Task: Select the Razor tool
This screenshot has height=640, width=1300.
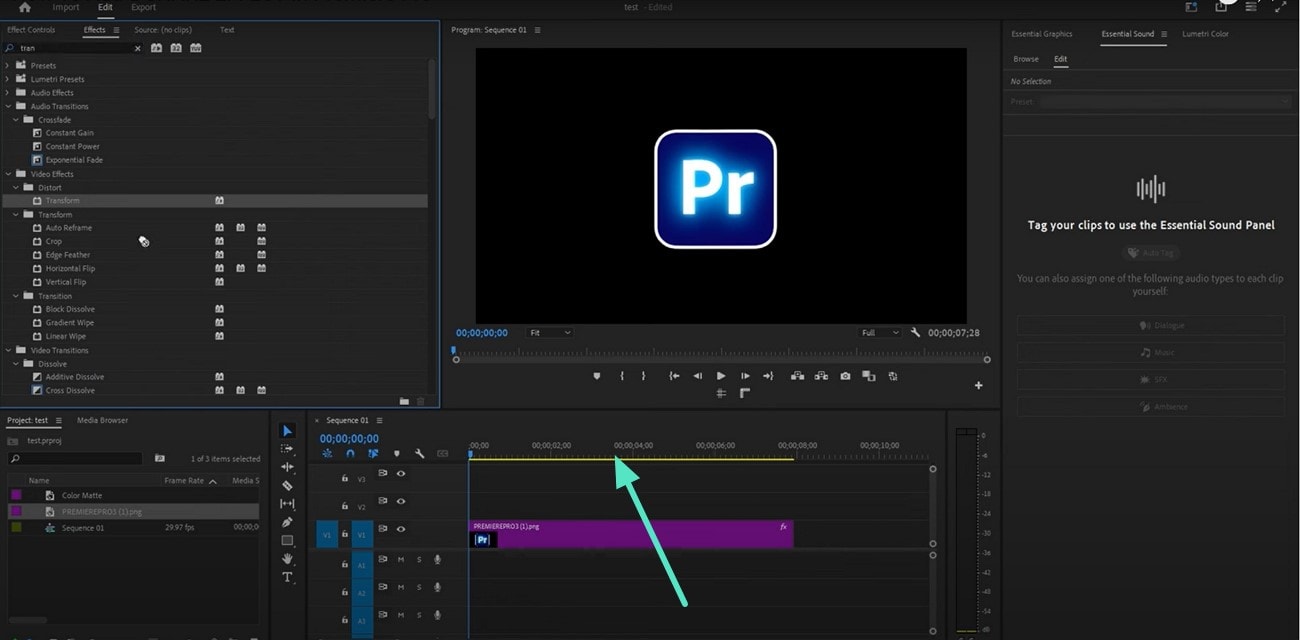Action: coord(287,485)
